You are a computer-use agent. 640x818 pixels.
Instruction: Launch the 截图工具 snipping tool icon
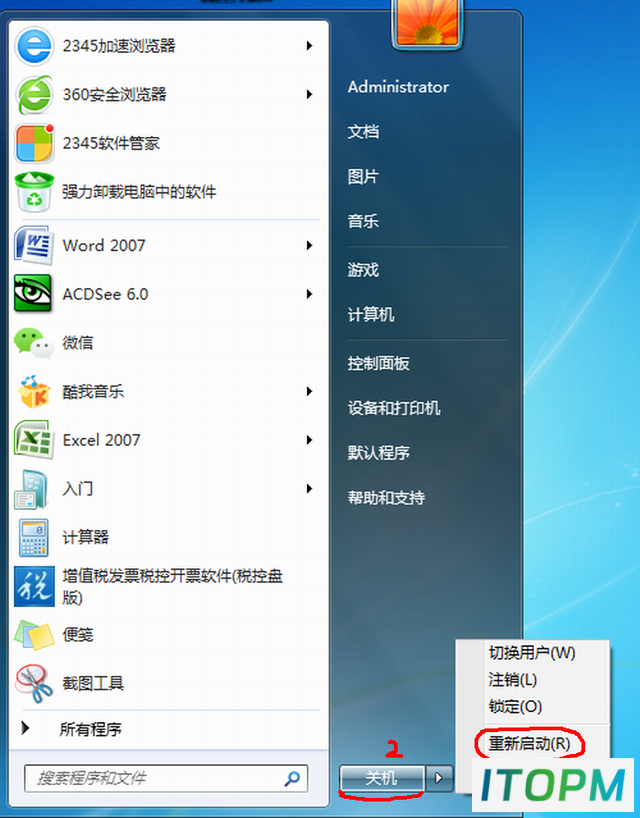tap(34, 683)
